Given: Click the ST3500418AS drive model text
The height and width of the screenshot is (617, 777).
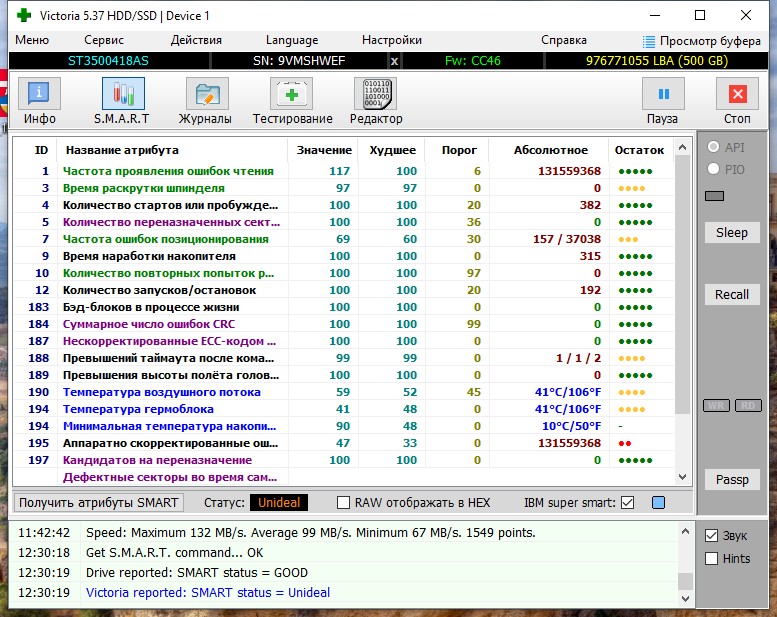Looking at the screenshot, I should pos(108,61).
